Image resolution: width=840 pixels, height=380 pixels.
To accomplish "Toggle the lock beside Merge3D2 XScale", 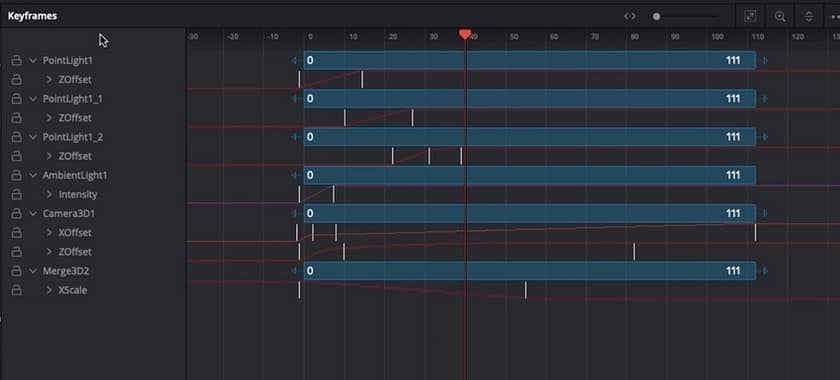I will coord(17,290).
